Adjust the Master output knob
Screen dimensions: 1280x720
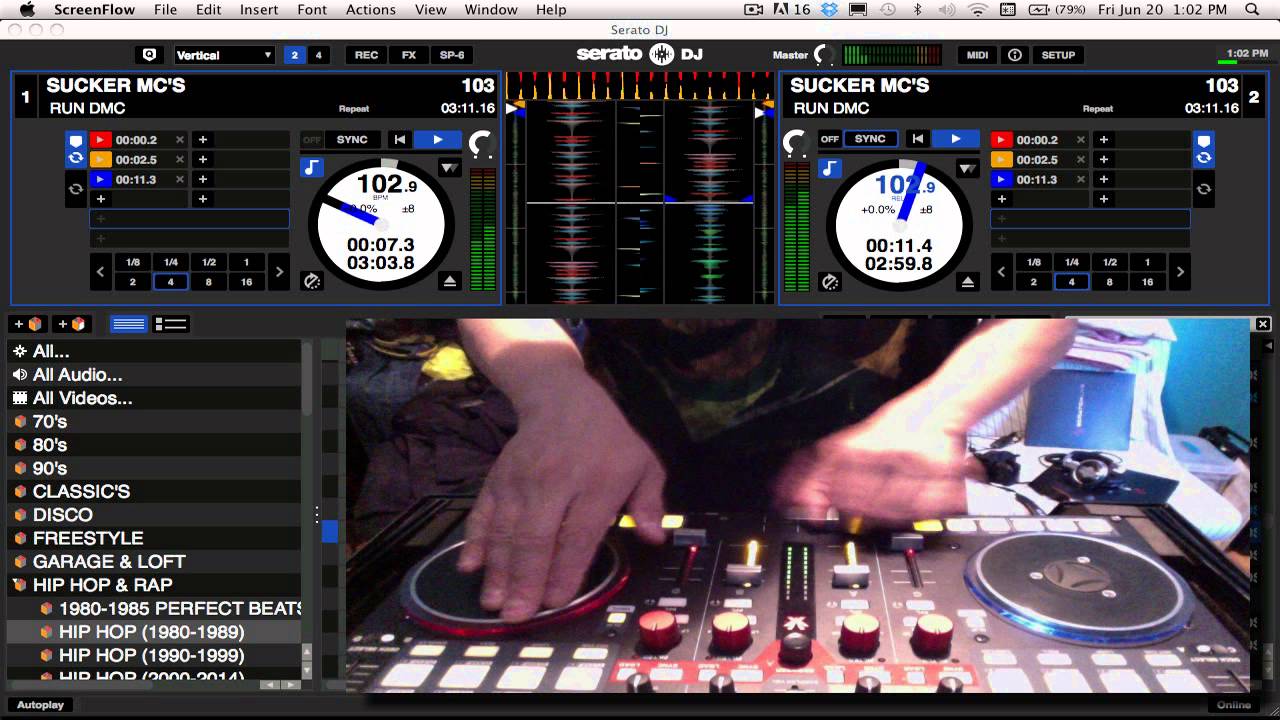point(824,55)
